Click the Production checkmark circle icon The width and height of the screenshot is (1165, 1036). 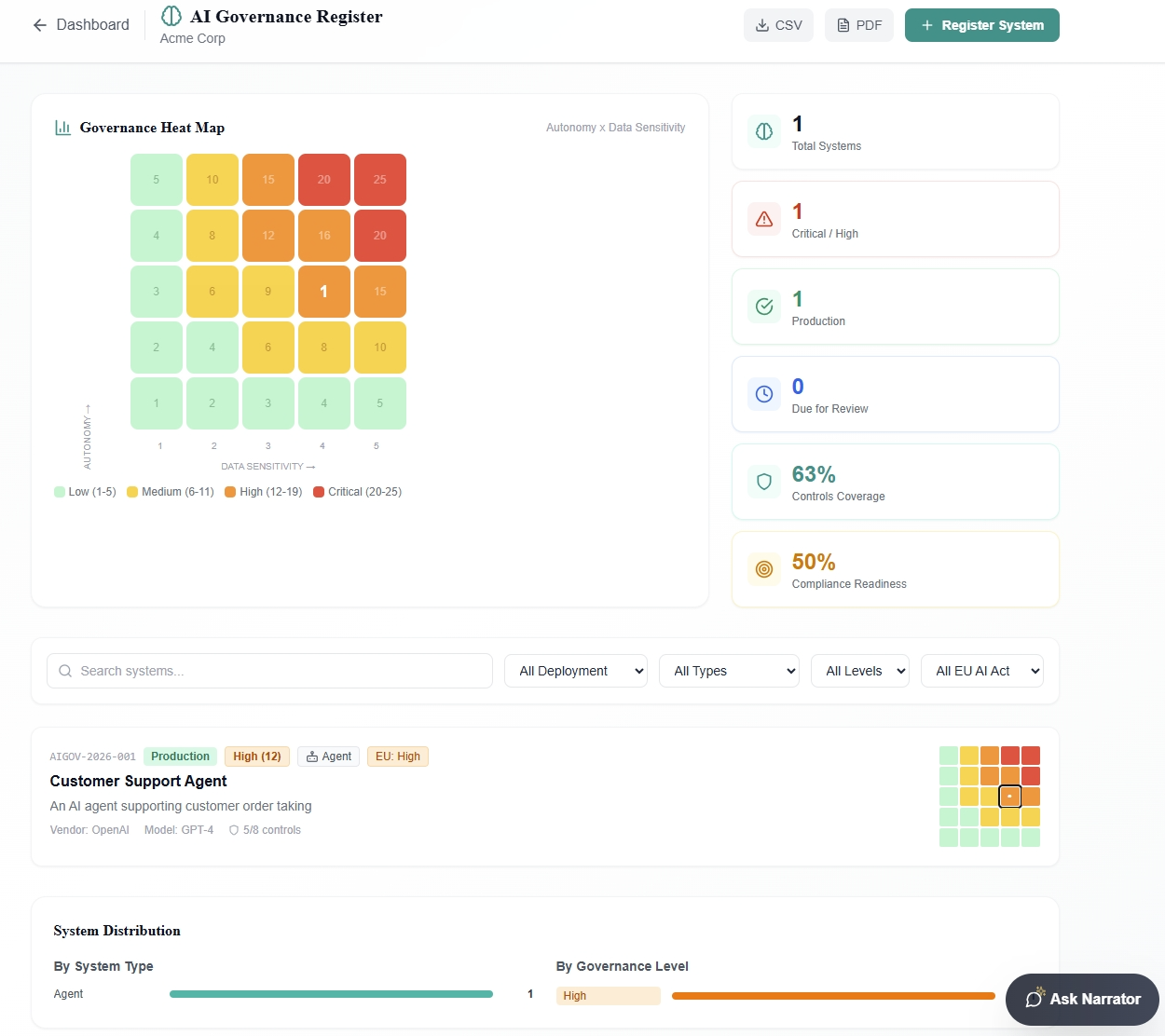point(764,307)
